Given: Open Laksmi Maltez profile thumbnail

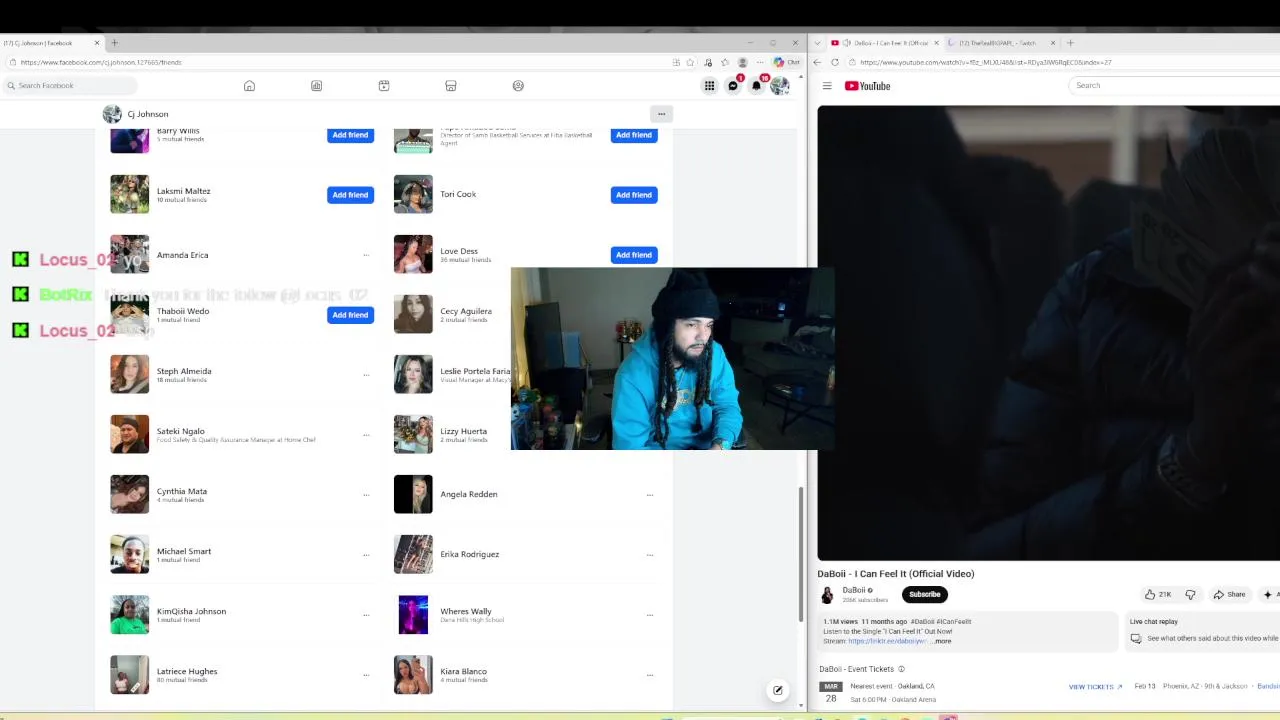Looking at the screenshot, I should coord(129,194).
